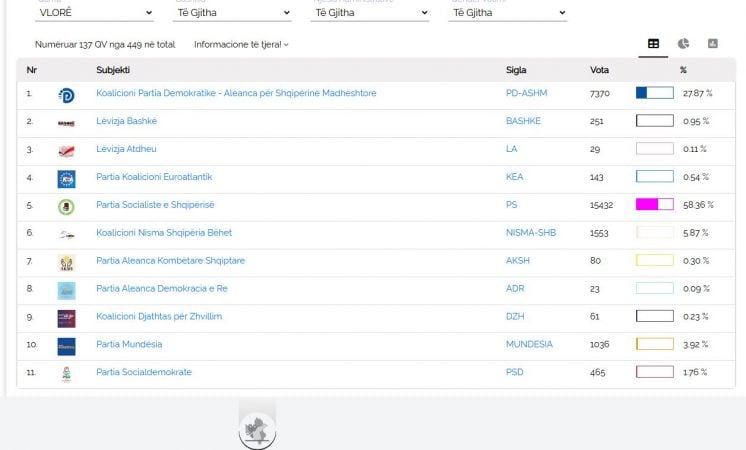Click the % column header
Image resolution: width=746 pixels, height=450 pixels.
coord(683,70)
